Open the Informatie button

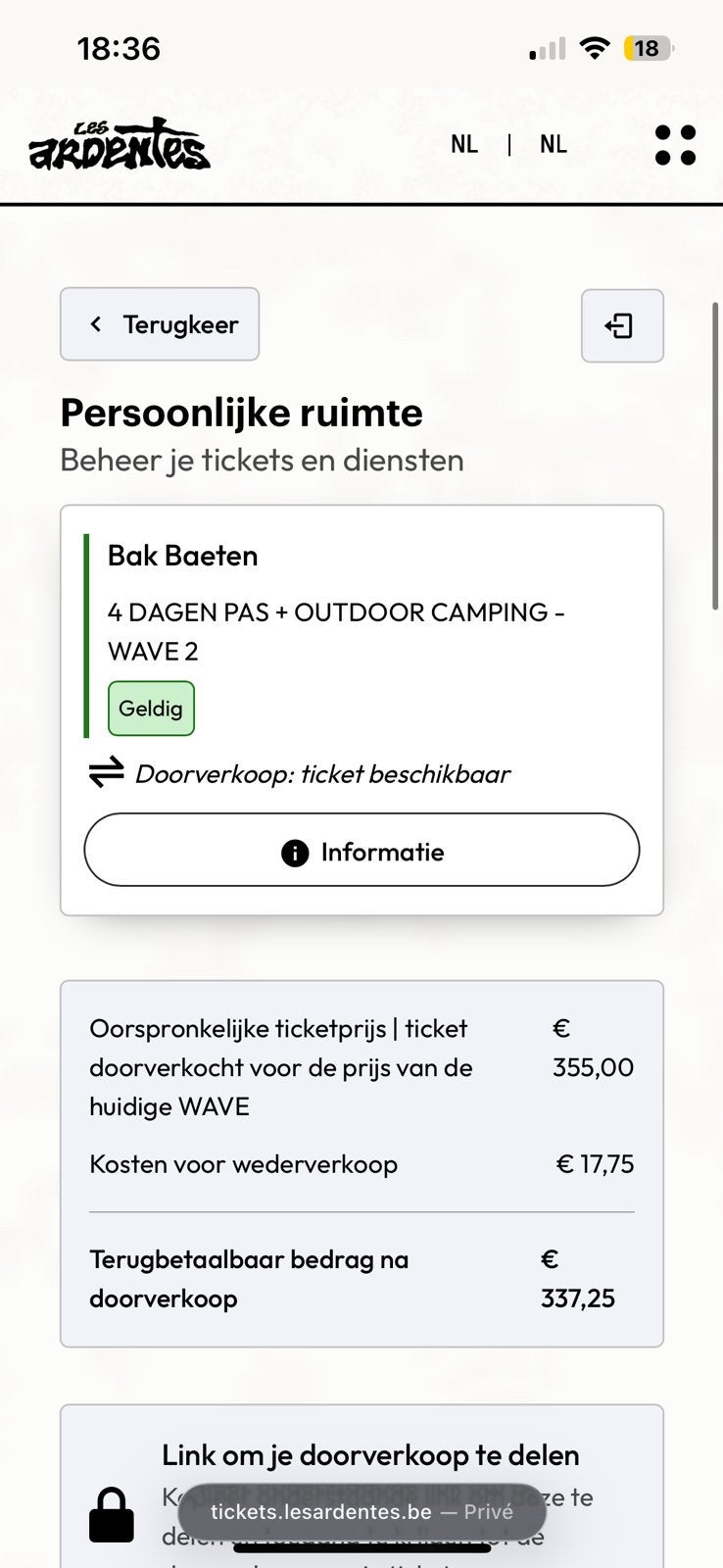pos(361,850)
